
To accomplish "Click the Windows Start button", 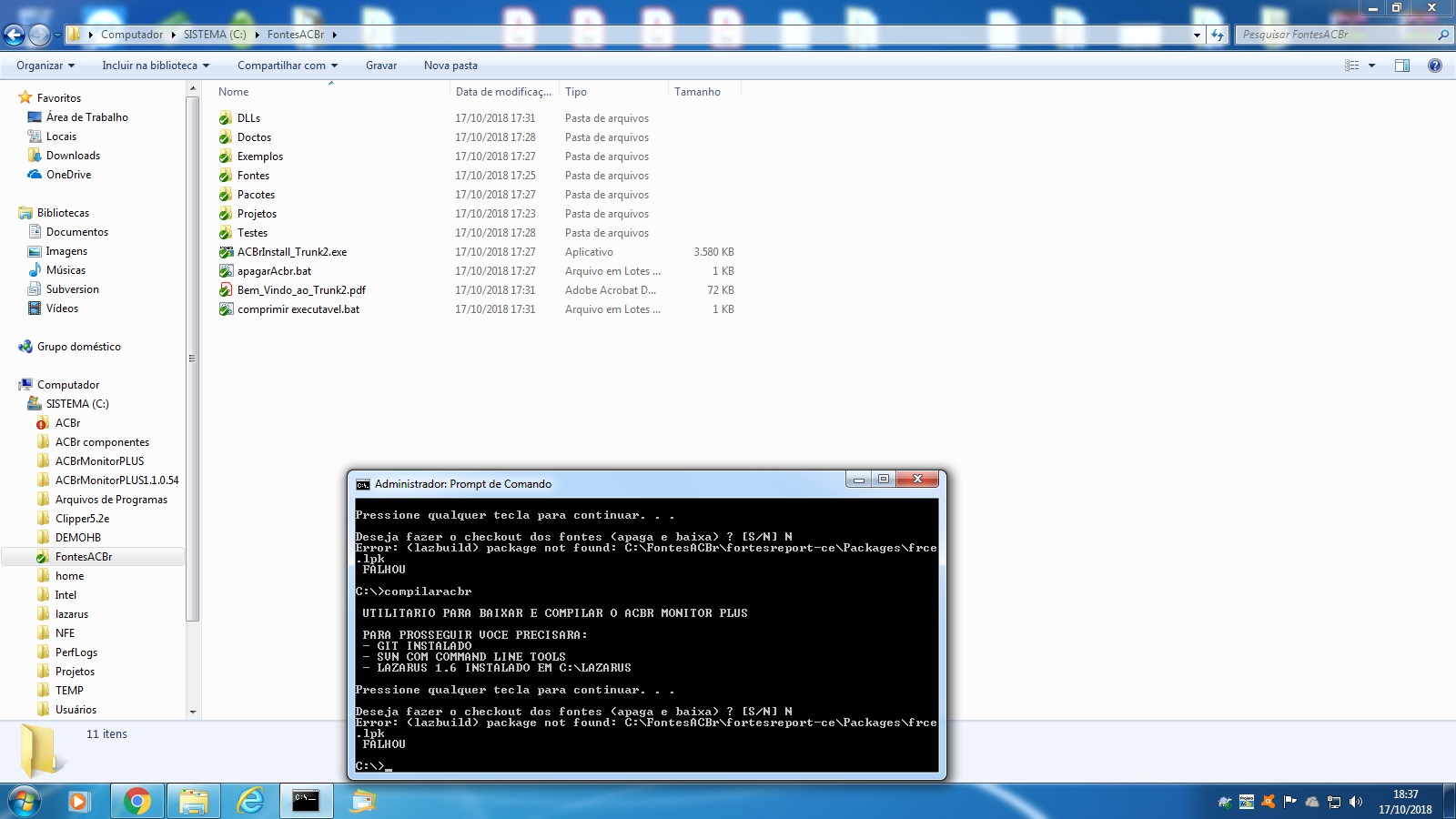I will pos(25,801).
